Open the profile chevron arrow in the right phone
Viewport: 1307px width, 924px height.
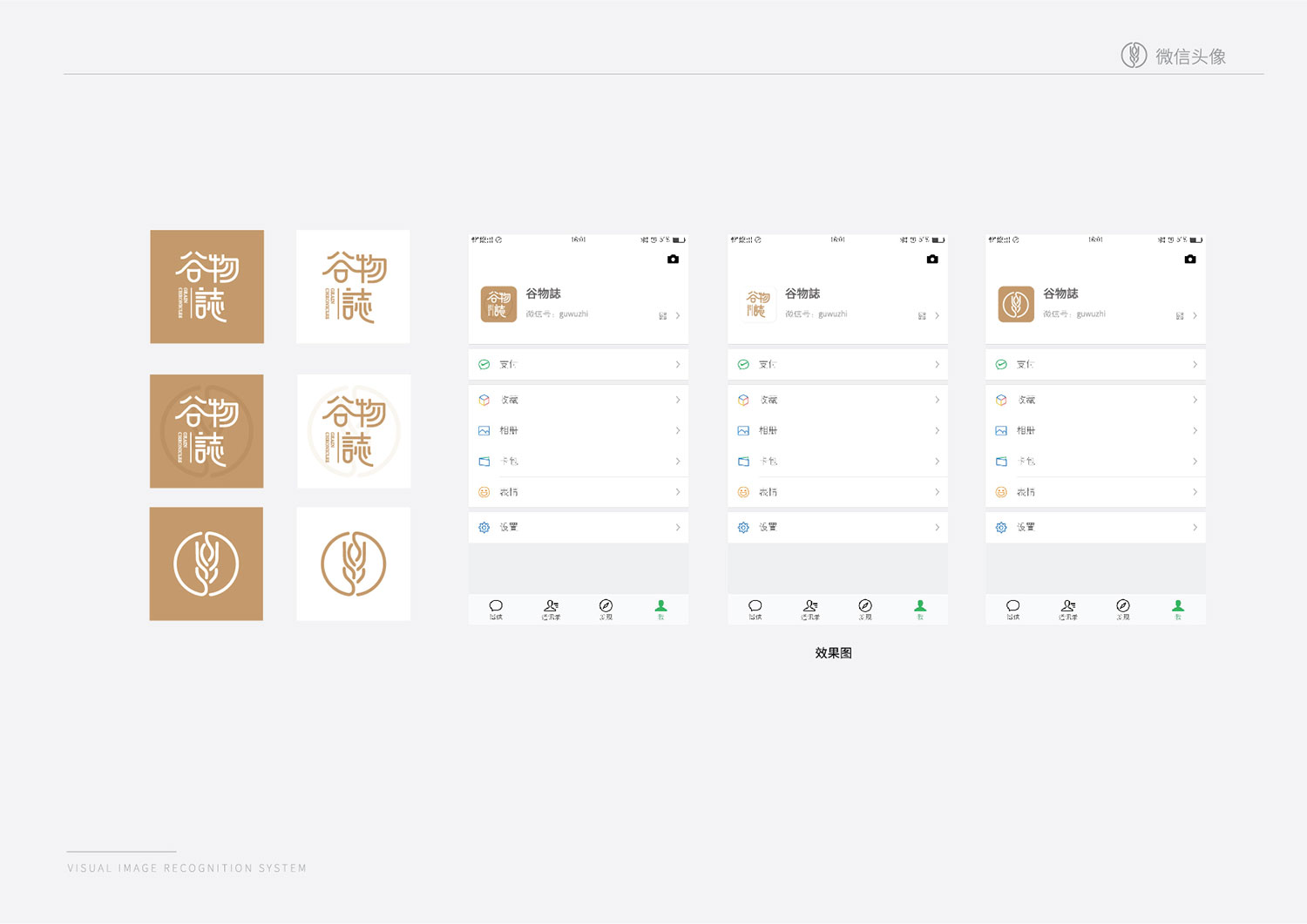click(1195, 316)
